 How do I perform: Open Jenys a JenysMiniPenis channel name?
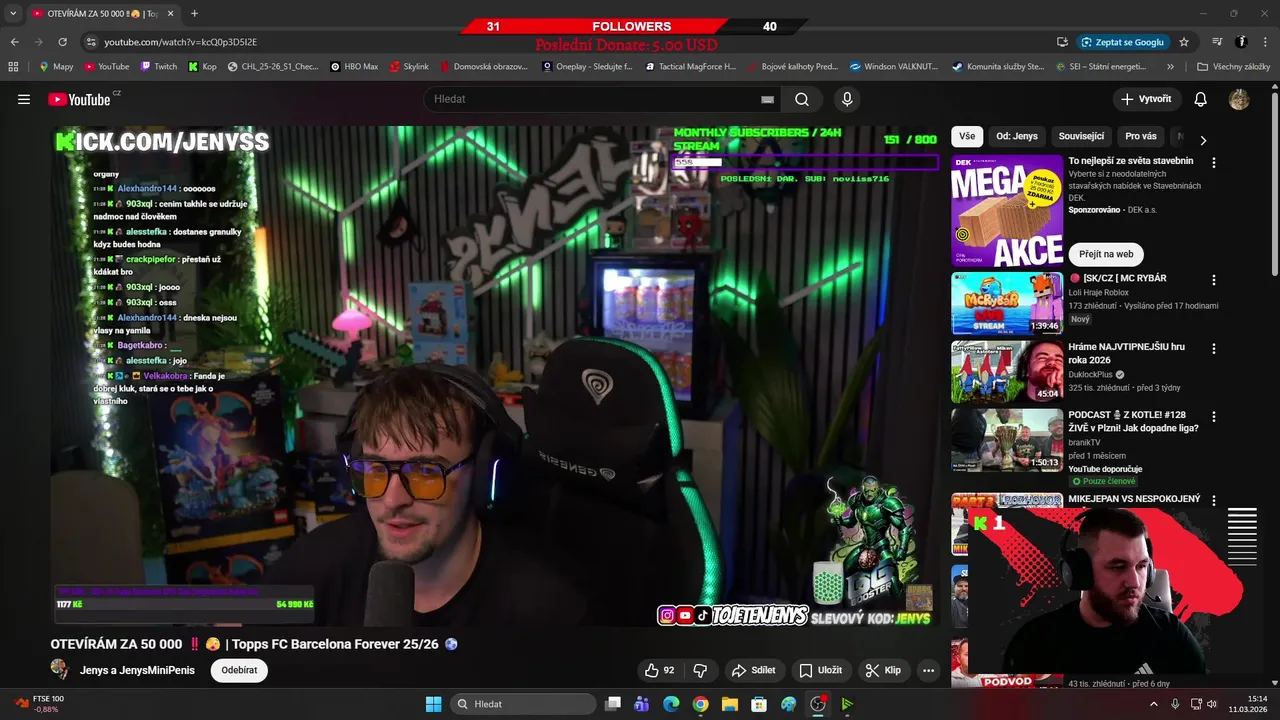137,670
